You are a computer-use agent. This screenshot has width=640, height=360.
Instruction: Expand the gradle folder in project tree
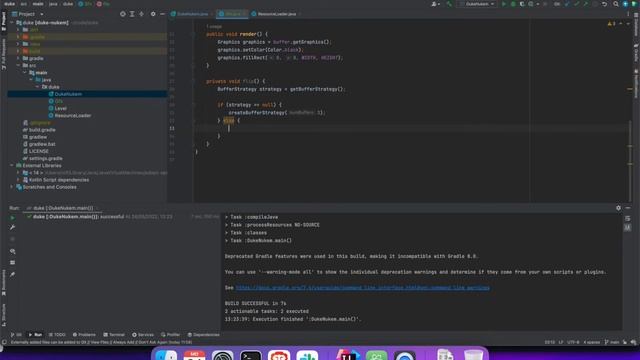(18, 58)
